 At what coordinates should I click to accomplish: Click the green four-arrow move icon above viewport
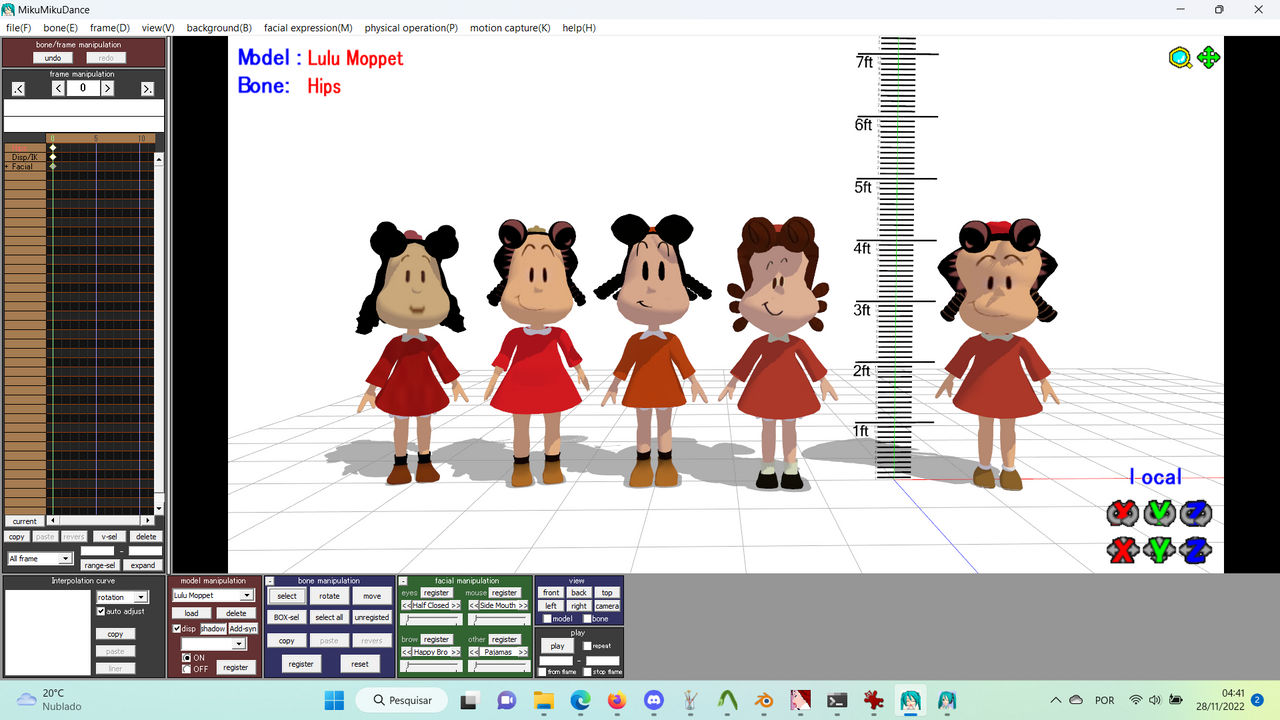(x=1209, y=58)
